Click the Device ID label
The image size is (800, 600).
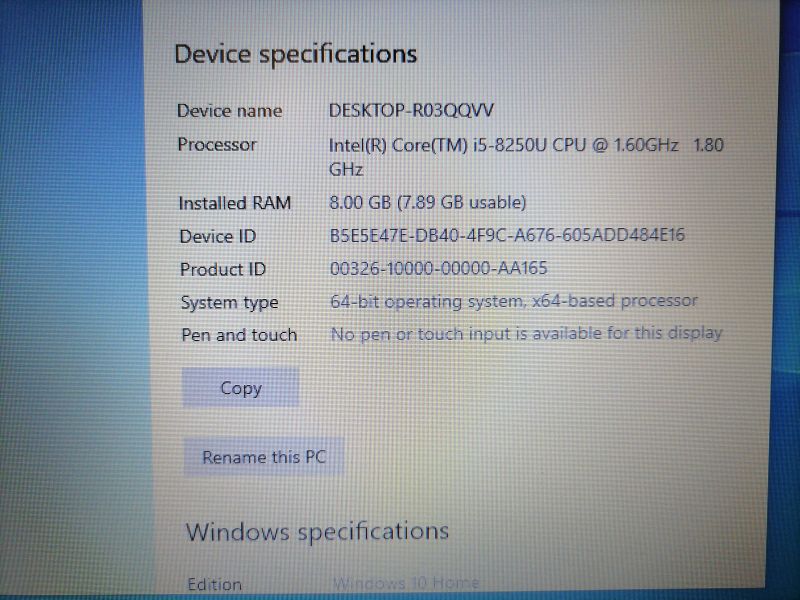pyautogui.click(x=218, y=236)
